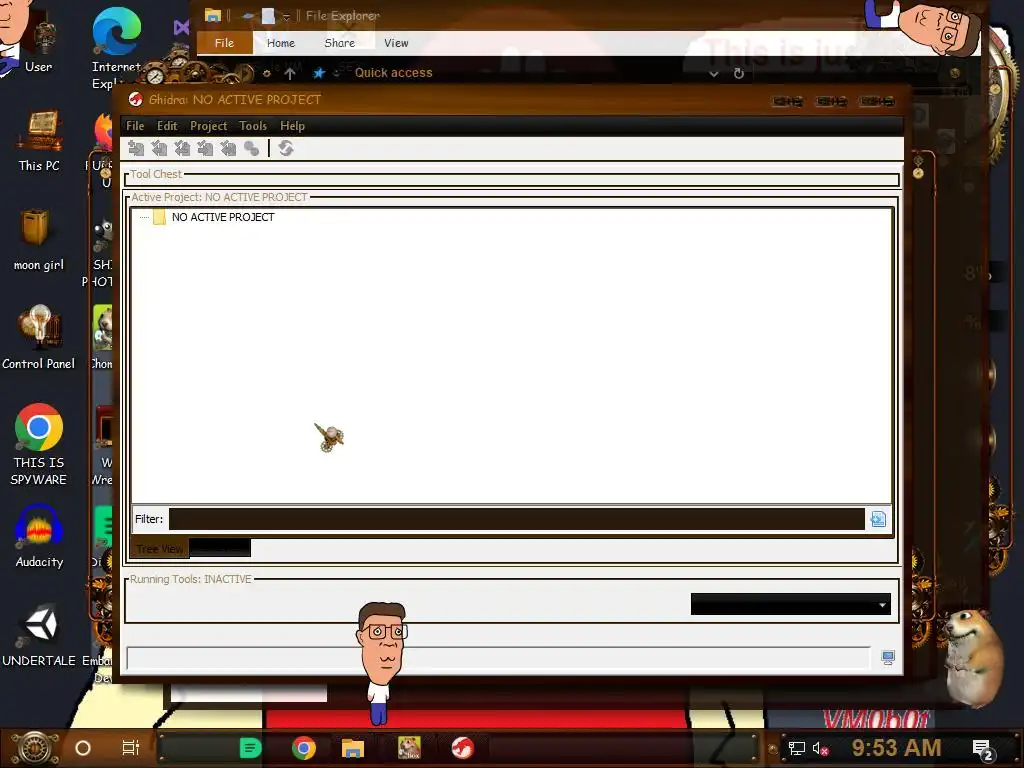Select the UNDERTALE desktop icon
Viewport: 1024px width, 768px height.
39,635
